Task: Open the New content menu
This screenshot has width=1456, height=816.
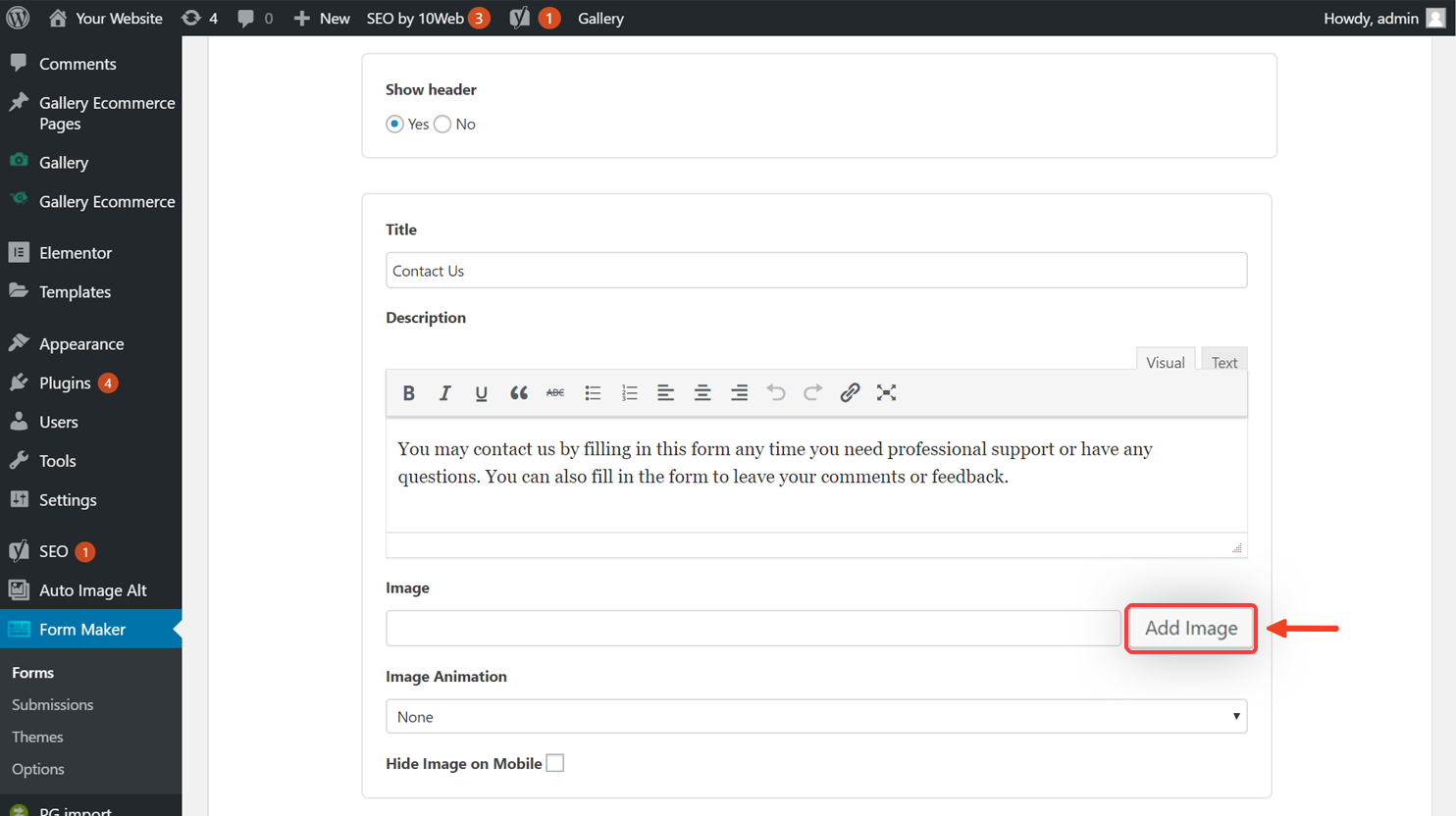Action: pos(321,18)
